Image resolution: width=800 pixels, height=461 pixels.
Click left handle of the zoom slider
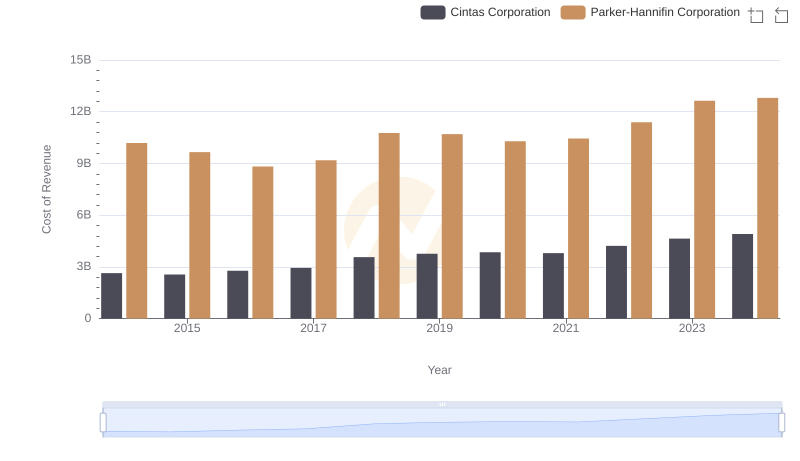pyautogui.click(x=103, y=423)
